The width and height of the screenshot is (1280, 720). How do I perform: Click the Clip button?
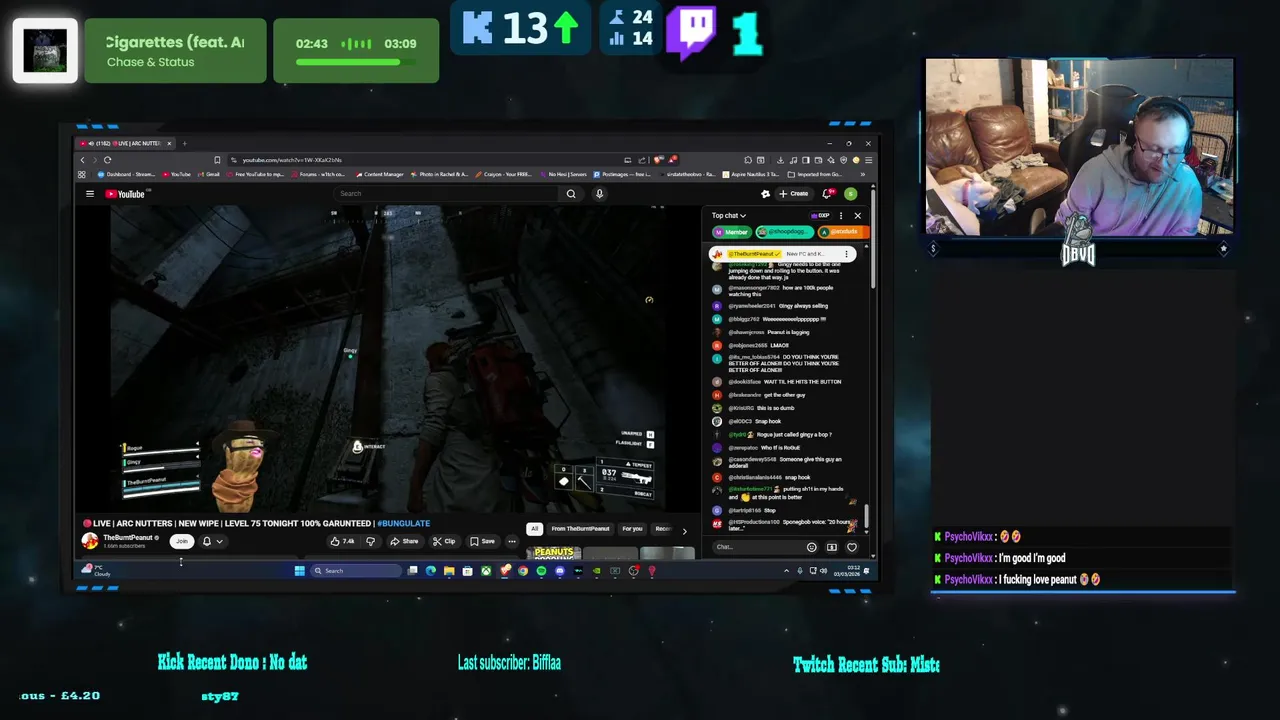444,541
